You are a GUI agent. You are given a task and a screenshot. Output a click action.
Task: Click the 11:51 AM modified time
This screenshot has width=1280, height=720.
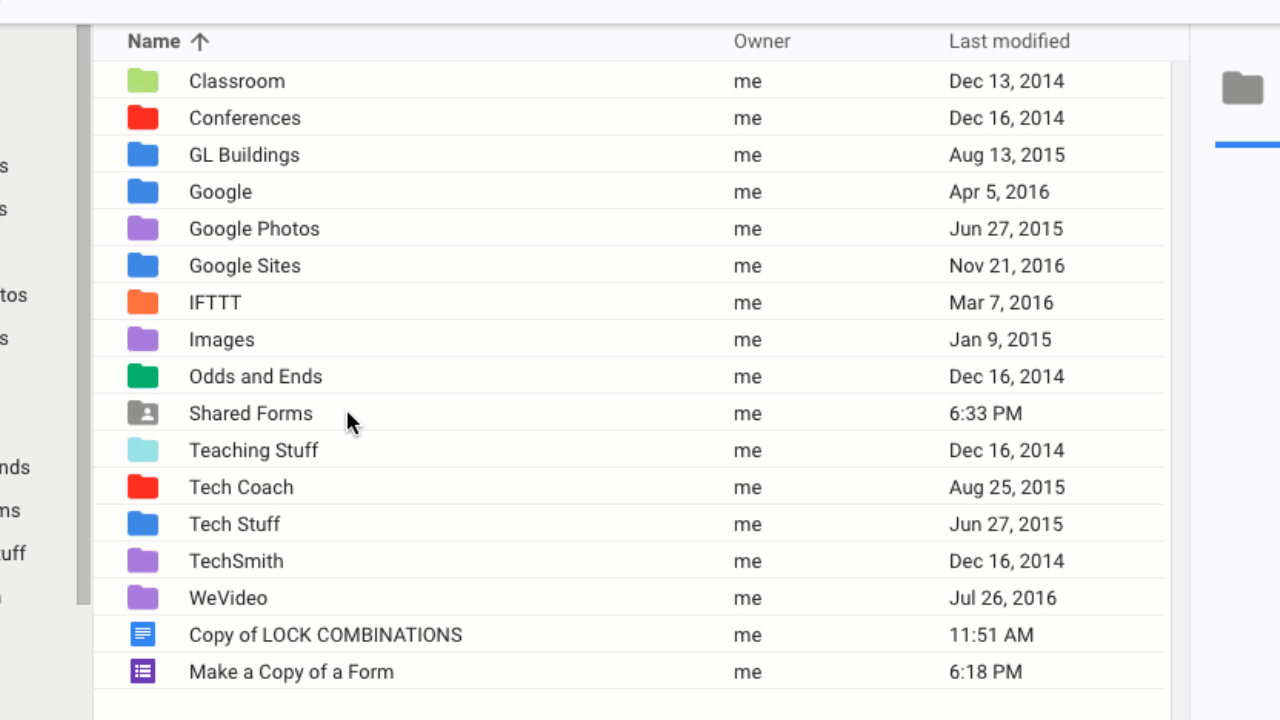coord(992,635)
